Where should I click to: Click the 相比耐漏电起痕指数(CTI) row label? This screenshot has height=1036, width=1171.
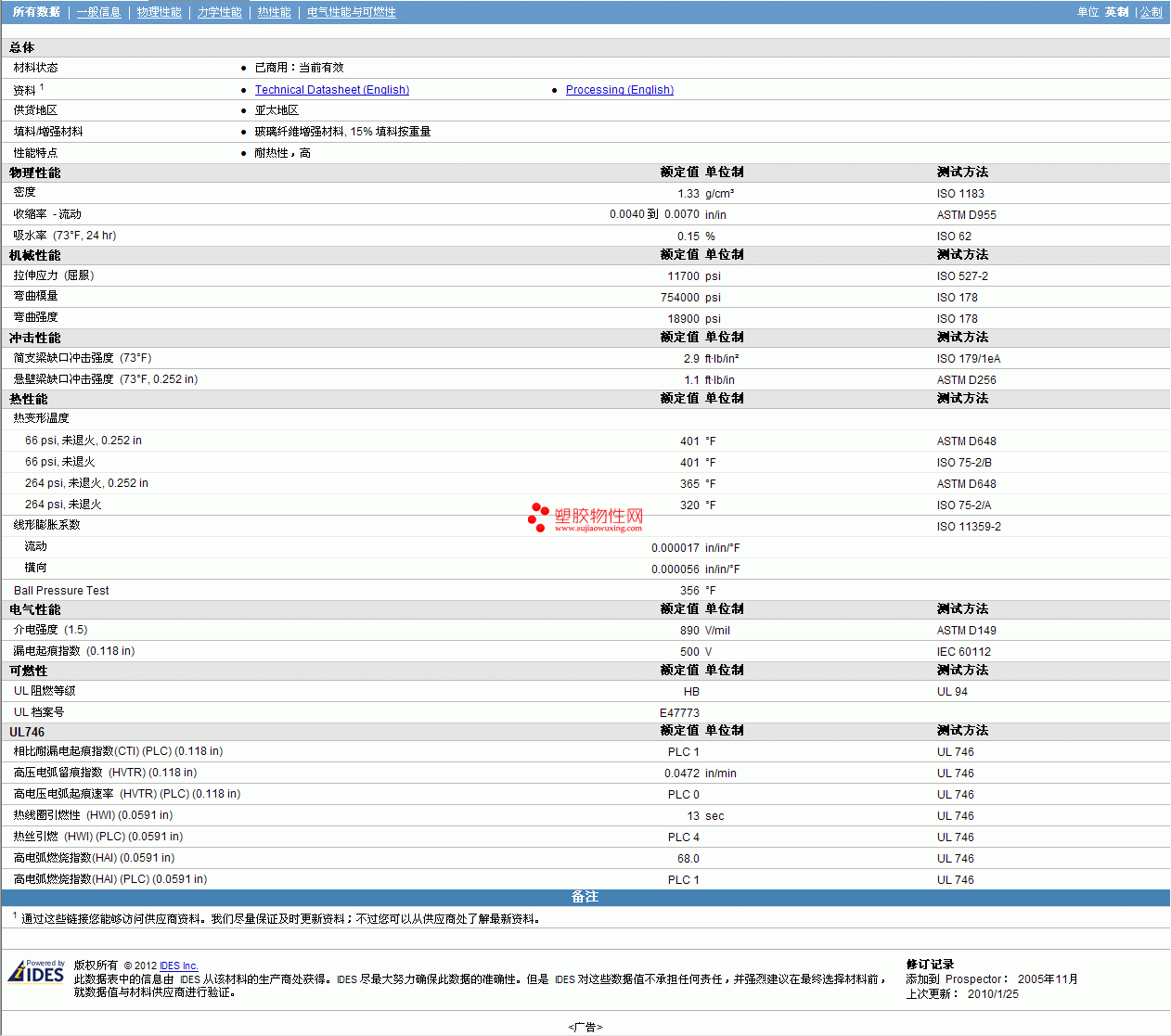point(118,751)
